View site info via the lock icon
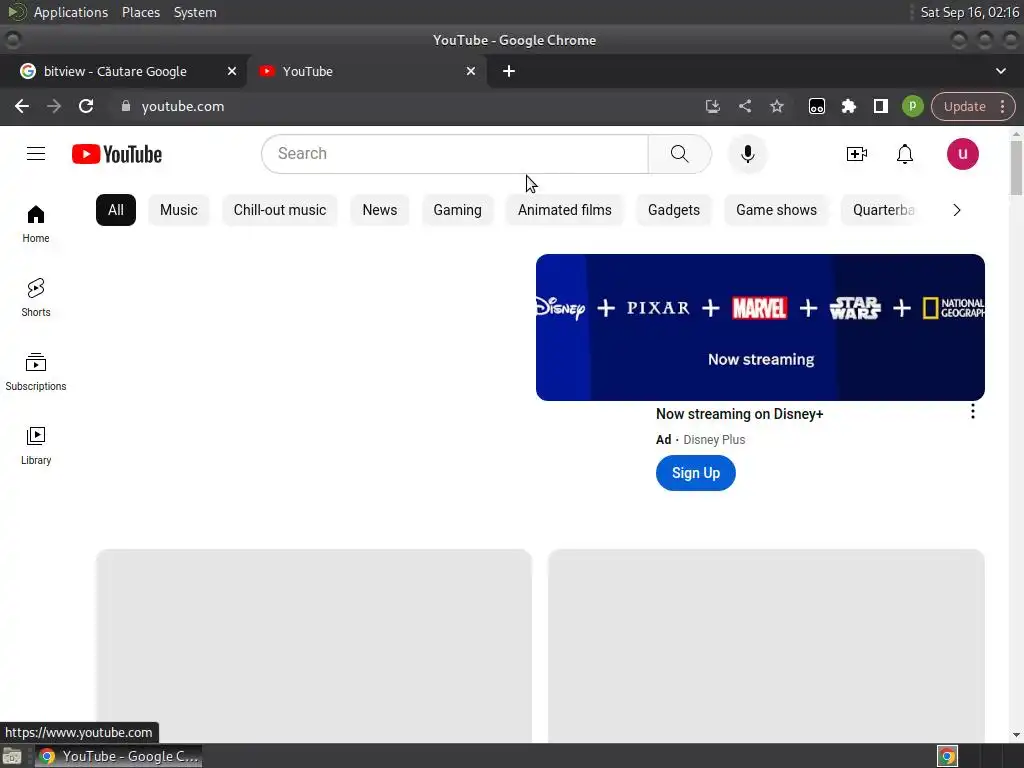This screenshot has width=1024, height=768. pos(126,106)
